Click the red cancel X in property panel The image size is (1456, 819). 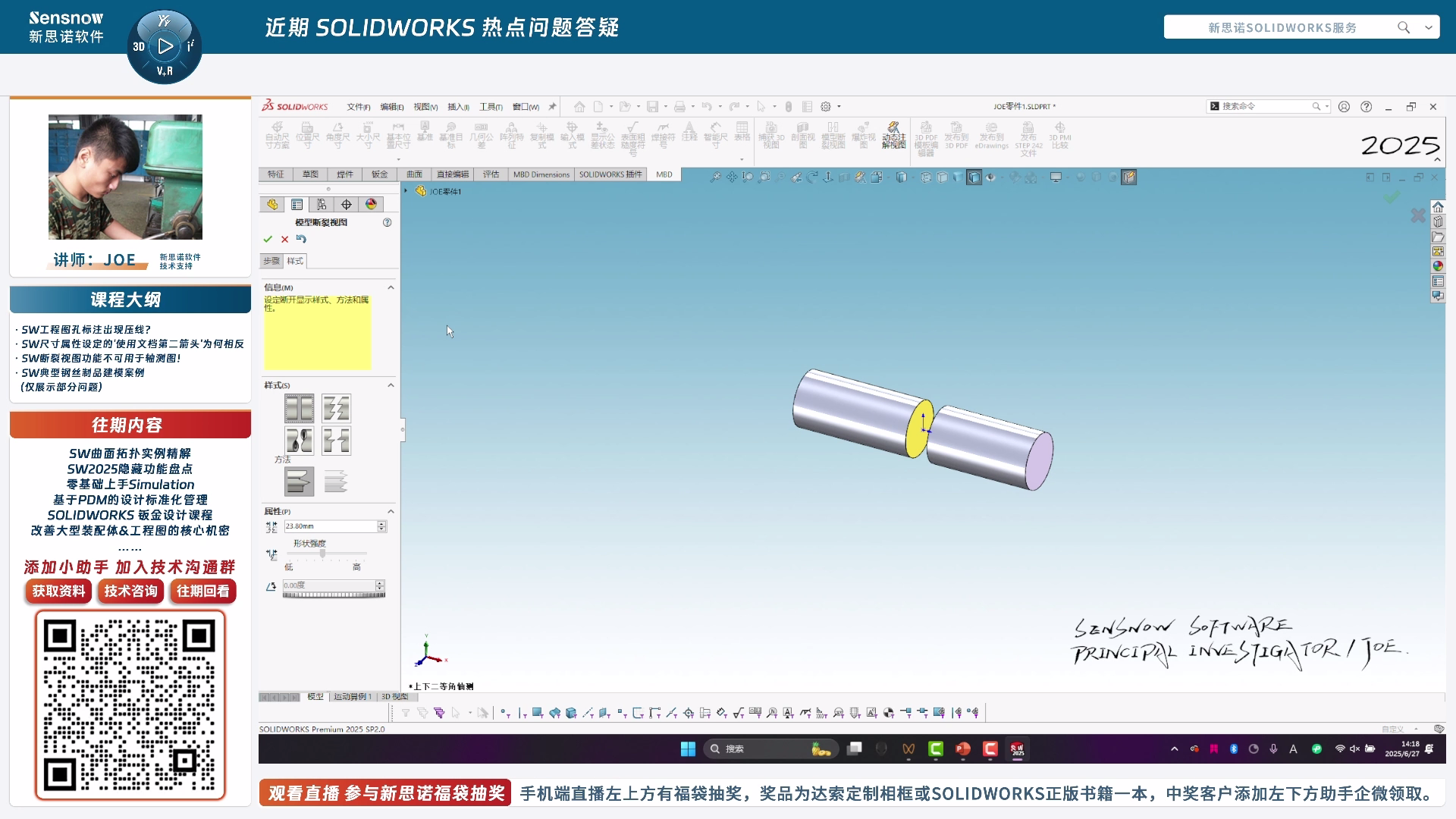coord(285,239)
